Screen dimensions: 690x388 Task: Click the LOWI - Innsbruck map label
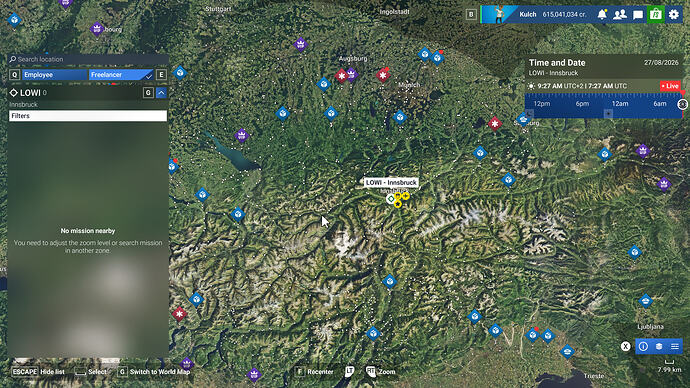pos(391,183)
